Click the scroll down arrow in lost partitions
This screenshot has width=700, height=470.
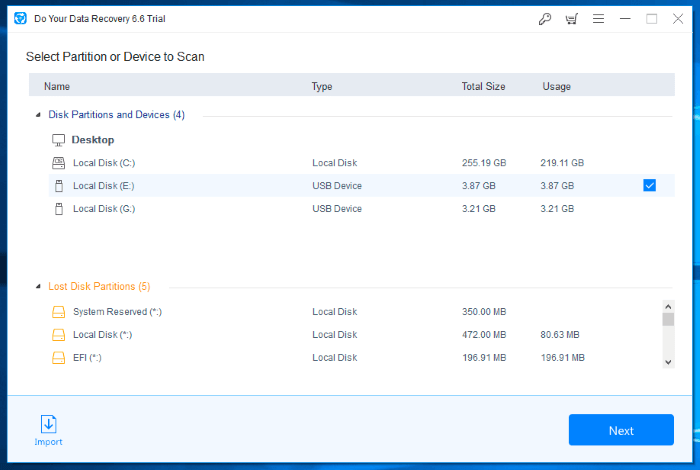click(x=668, y=362)
